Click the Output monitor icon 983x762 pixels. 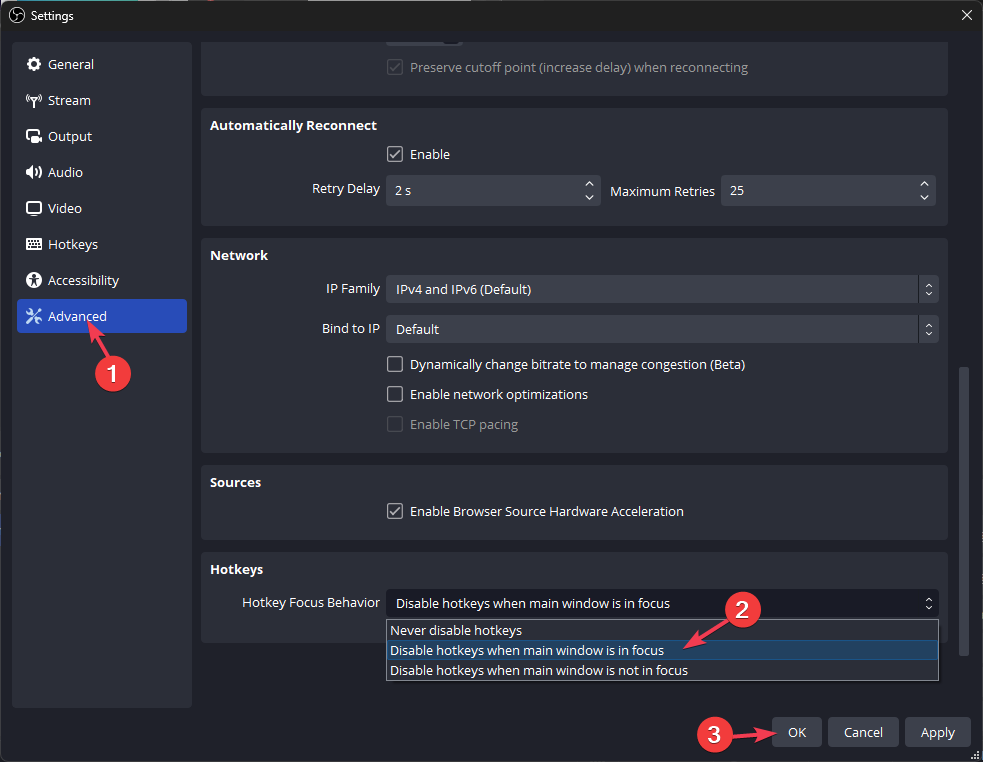pyautogui.click(x=34, y=136)
